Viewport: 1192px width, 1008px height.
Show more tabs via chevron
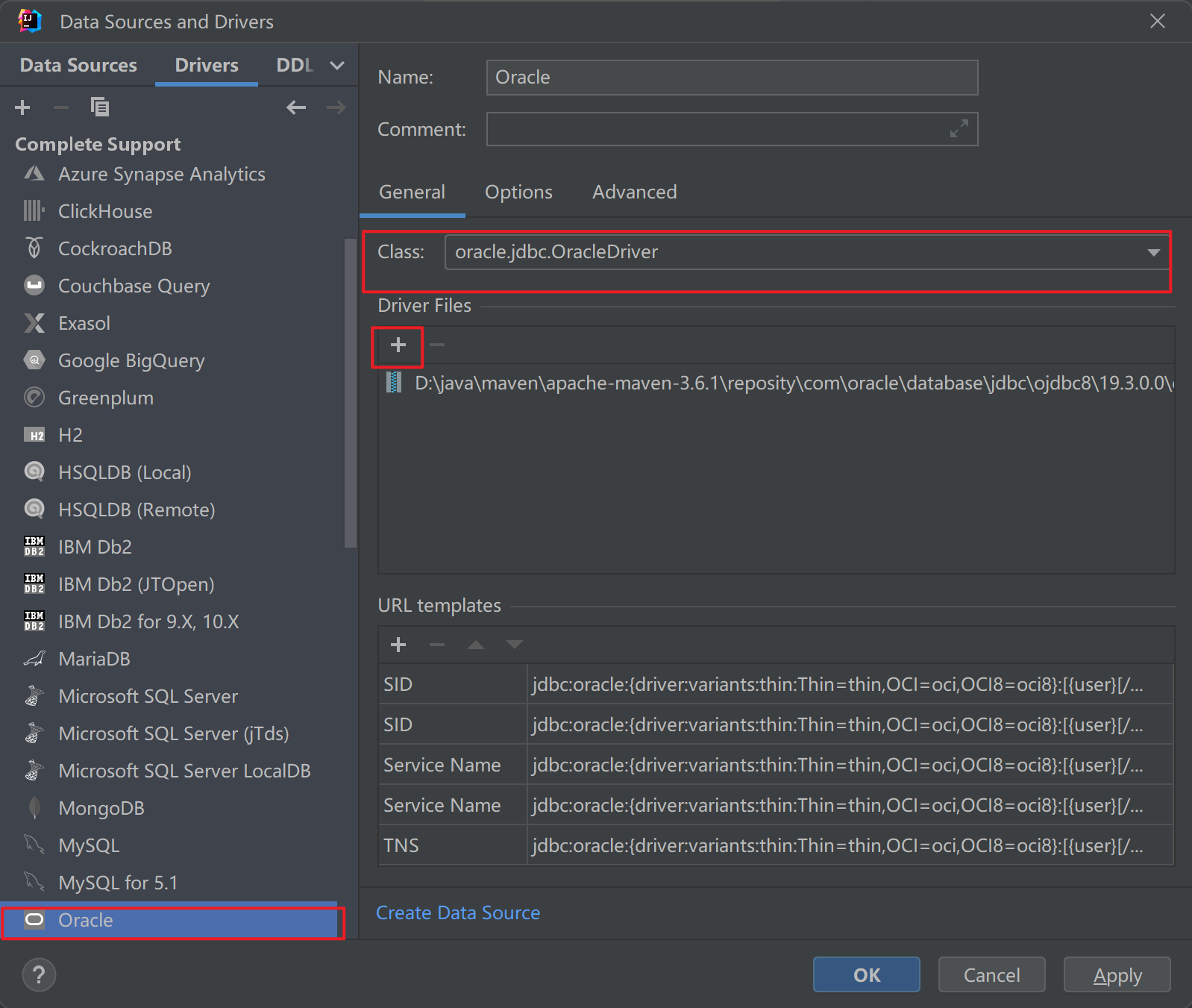[337, 66]
